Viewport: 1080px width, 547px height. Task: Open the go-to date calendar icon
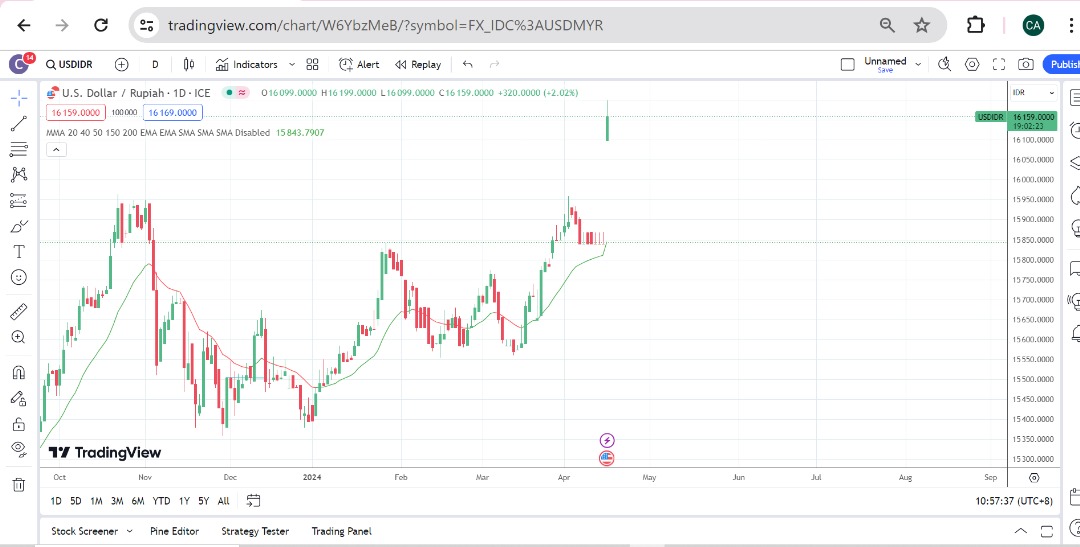pyautogui.click(x=253, y=501)
